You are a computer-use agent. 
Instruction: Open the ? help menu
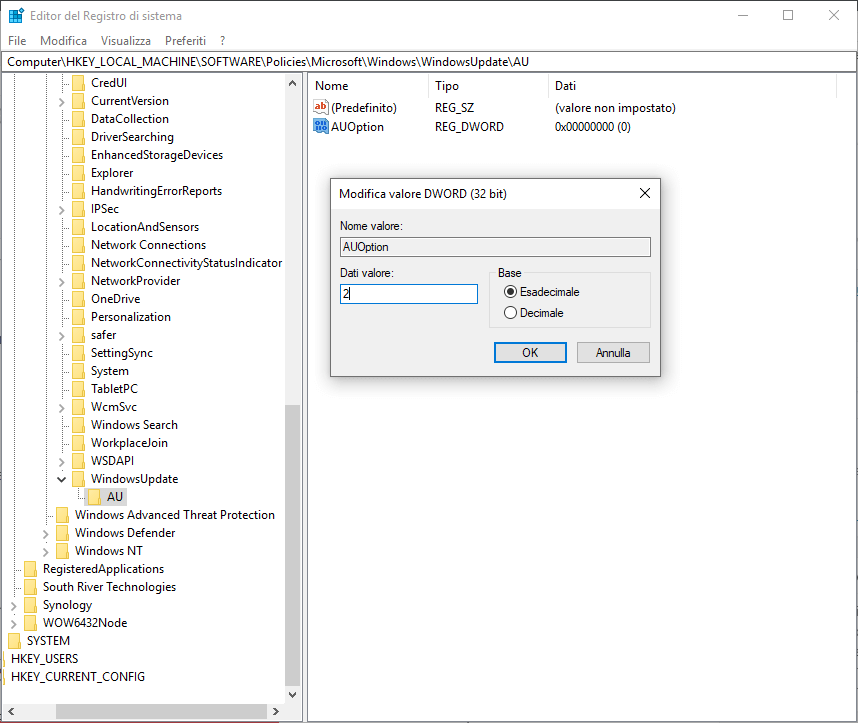(x=222, y=41)
